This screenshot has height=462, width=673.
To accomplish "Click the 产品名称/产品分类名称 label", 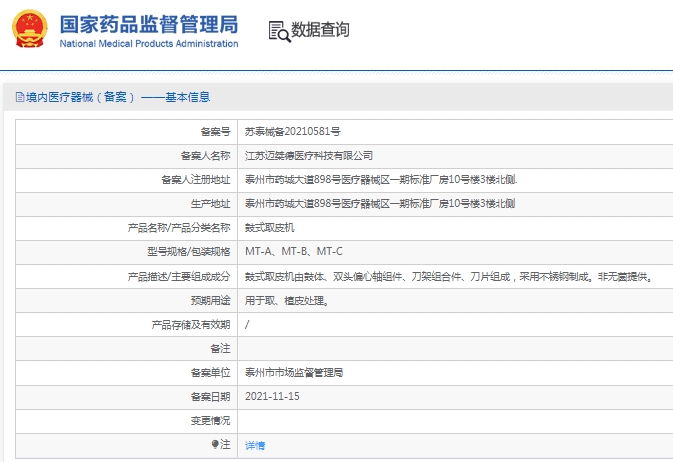I will (x=179, y=228).
